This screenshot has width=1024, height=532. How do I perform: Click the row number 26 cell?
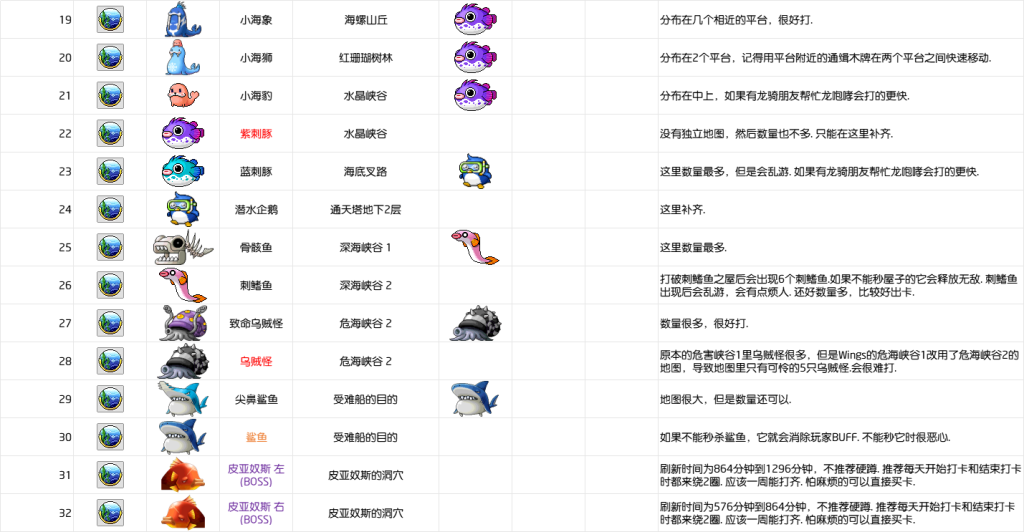65,286
